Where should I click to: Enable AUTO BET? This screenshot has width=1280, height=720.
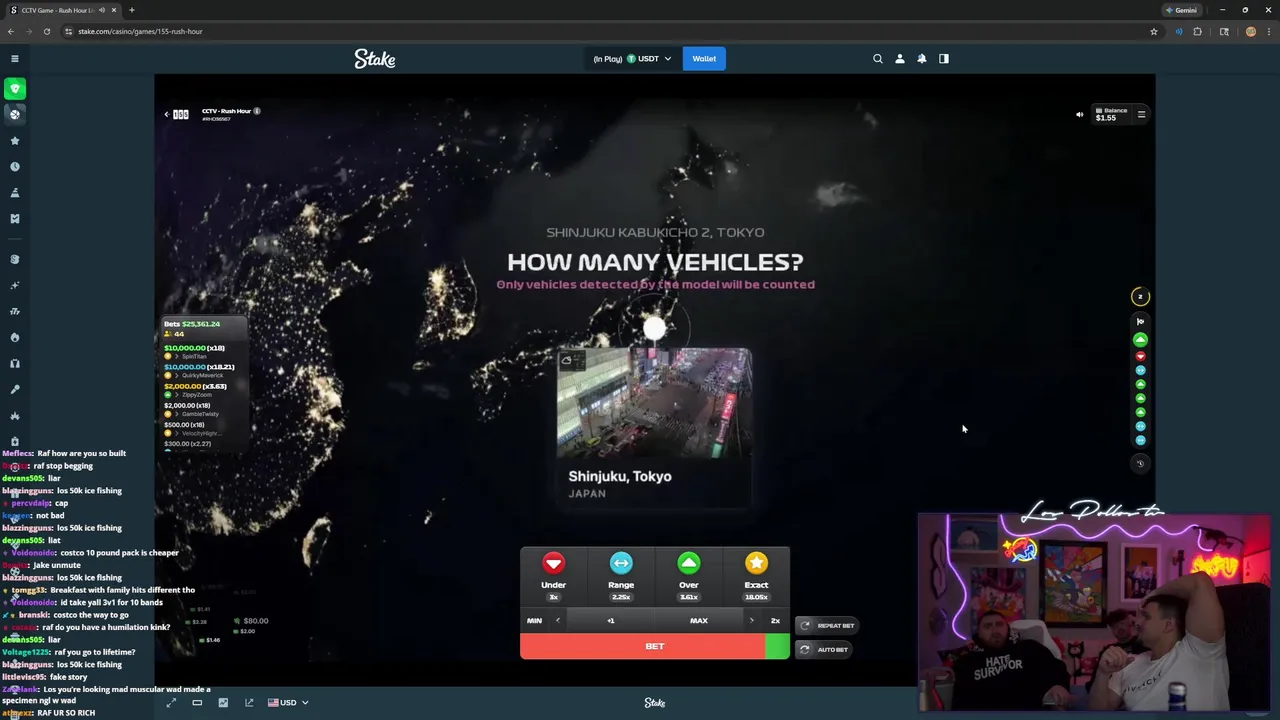coord(824,650)
